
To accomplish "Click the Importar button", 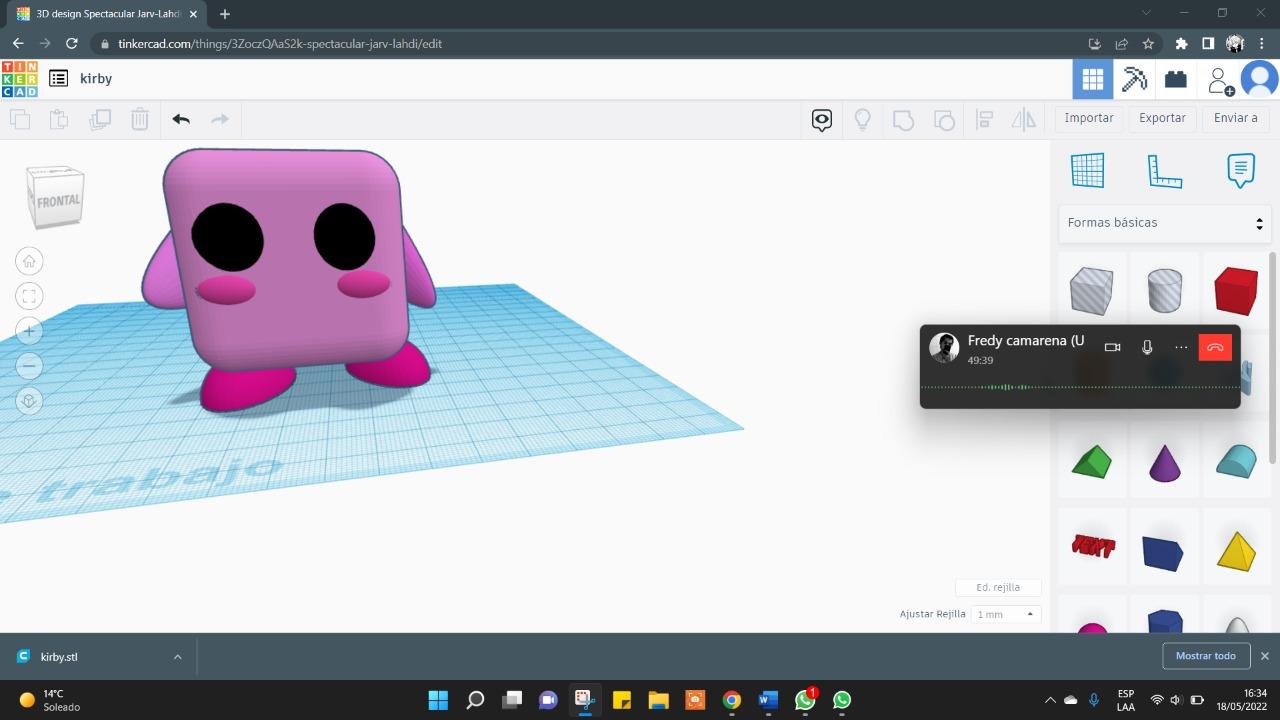I will [x=1089, y=118].
